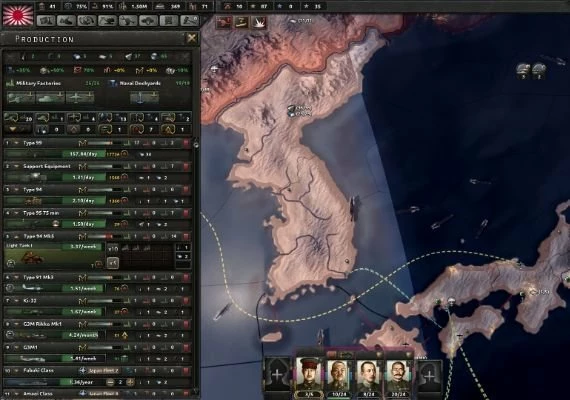Open the Trade screen from the top bar

click(x=107, y=20)
